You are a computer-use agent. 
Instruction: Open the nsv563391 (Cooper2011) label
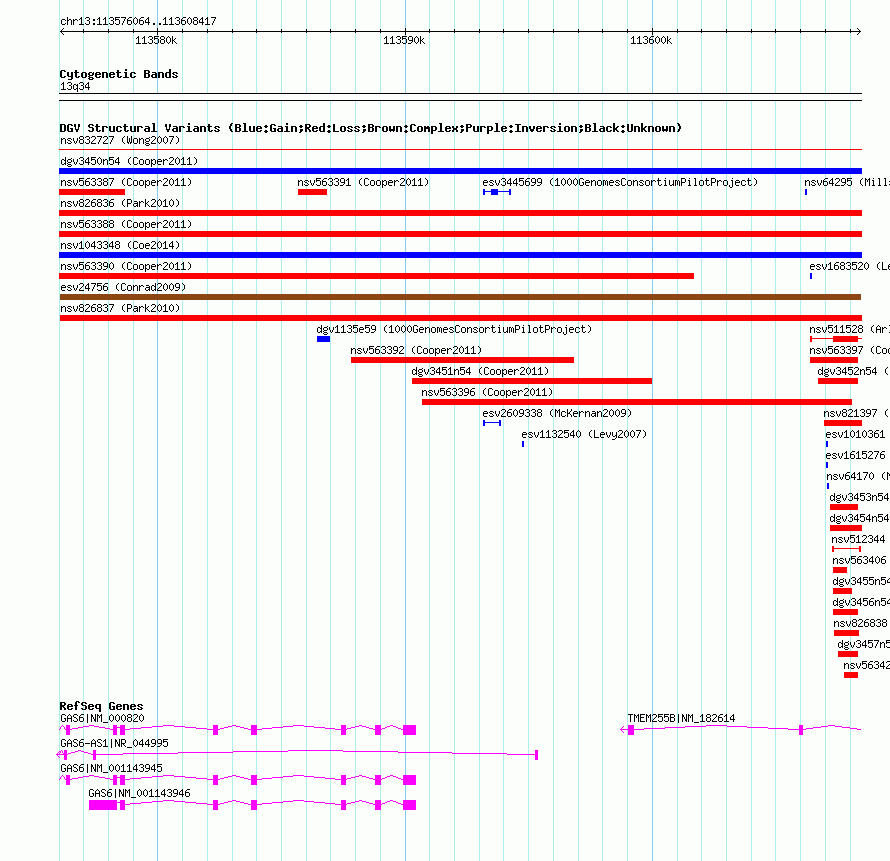coord(363,182)
